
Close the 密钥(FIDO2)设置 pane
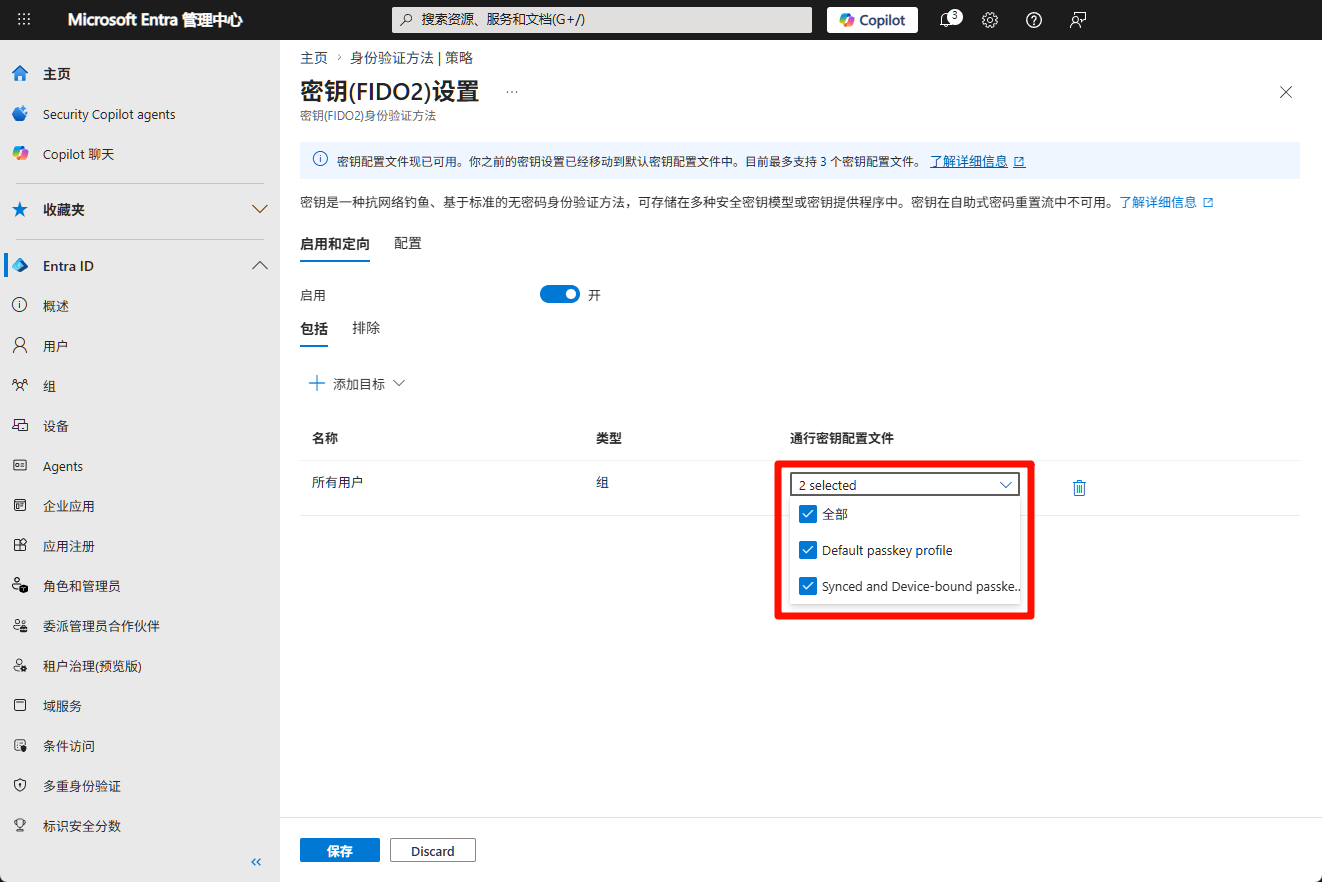1286,92
